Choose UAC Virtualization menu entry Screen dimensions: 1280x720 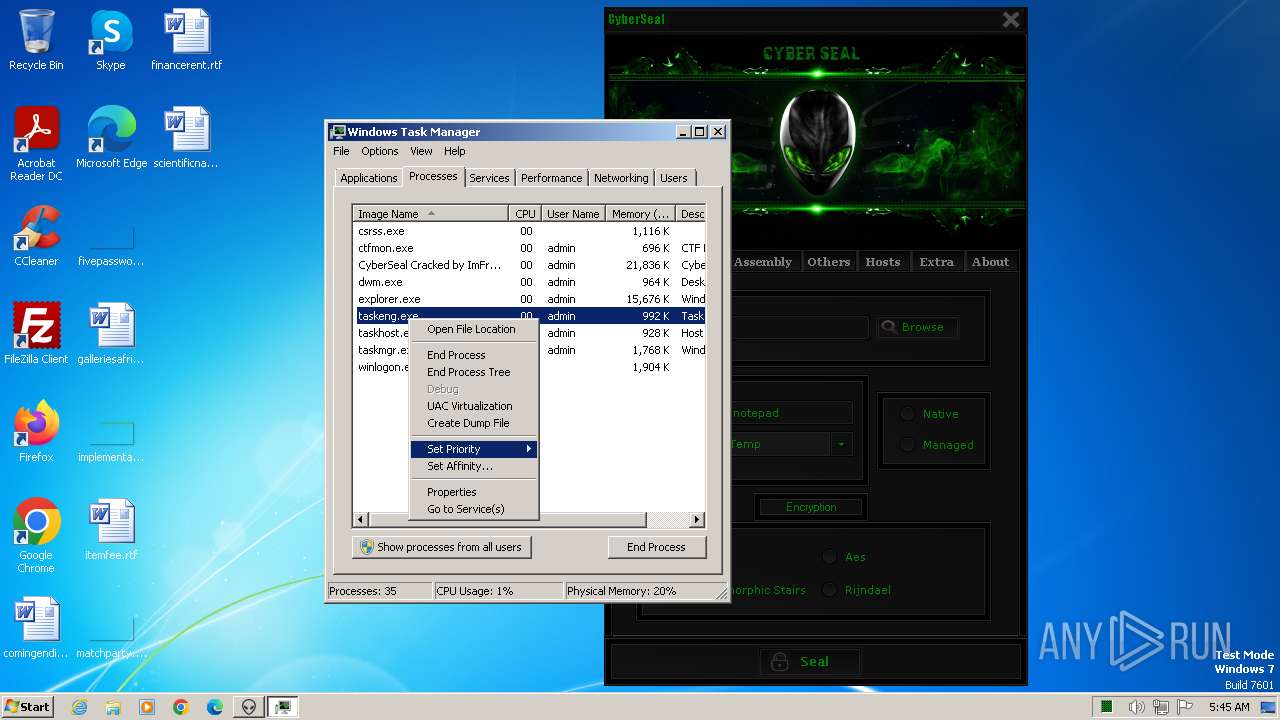[x=474, y=406]
